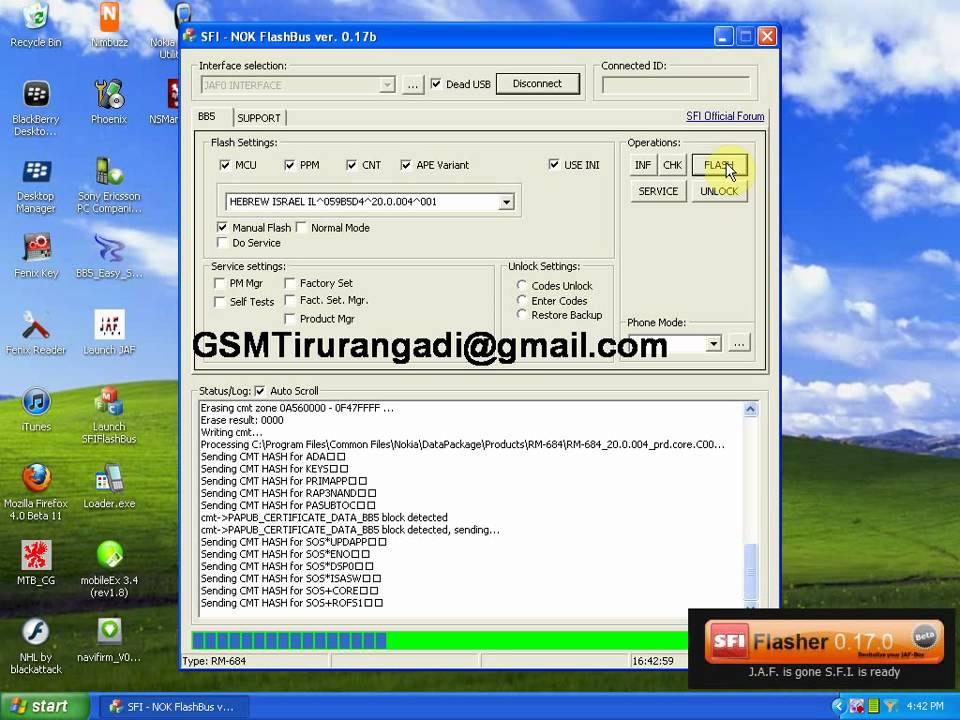The height and width of the screenshot is (720, 960).
Task: Click the log vertical scrollbar thumb
Action: (751, 572)
